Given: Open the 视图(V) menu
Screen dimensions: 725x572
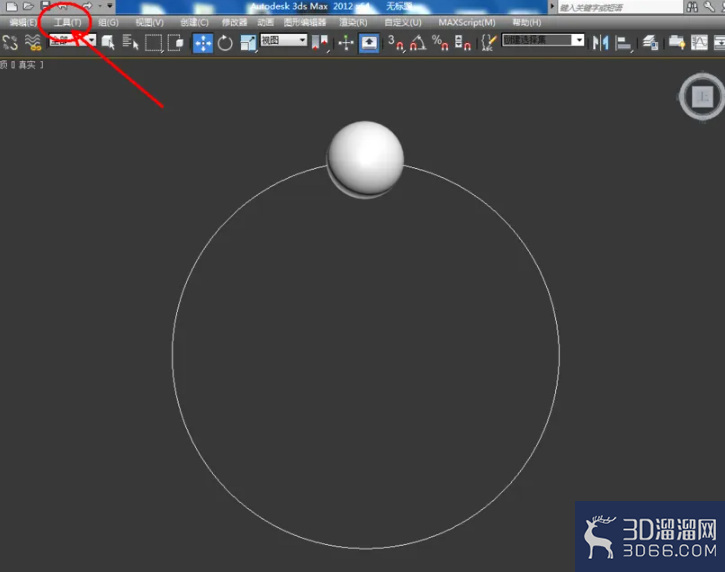Looking at the screenshot, I should click(149, 22).
